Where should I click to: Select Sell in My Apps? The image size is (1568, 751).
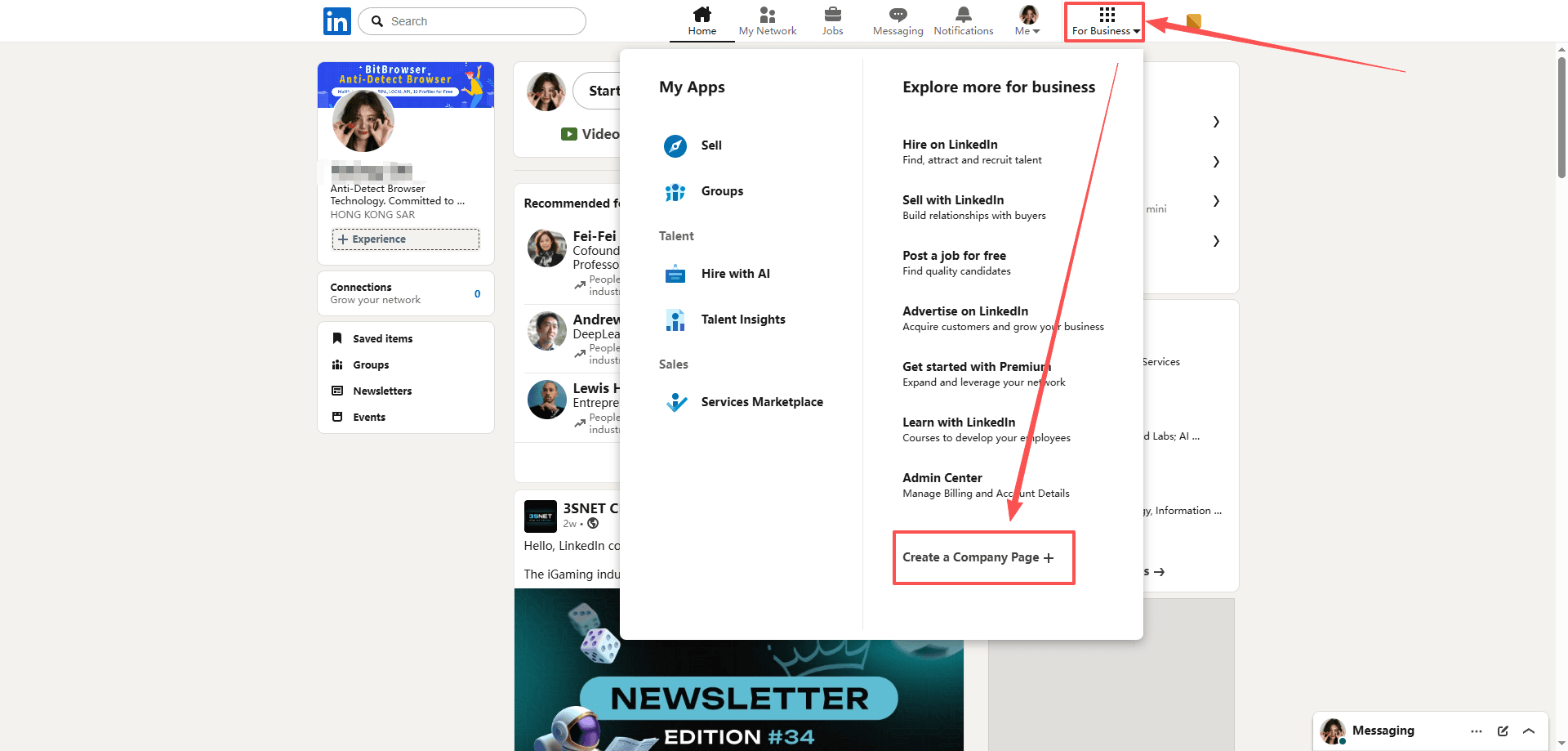click(x=711, y=145)
